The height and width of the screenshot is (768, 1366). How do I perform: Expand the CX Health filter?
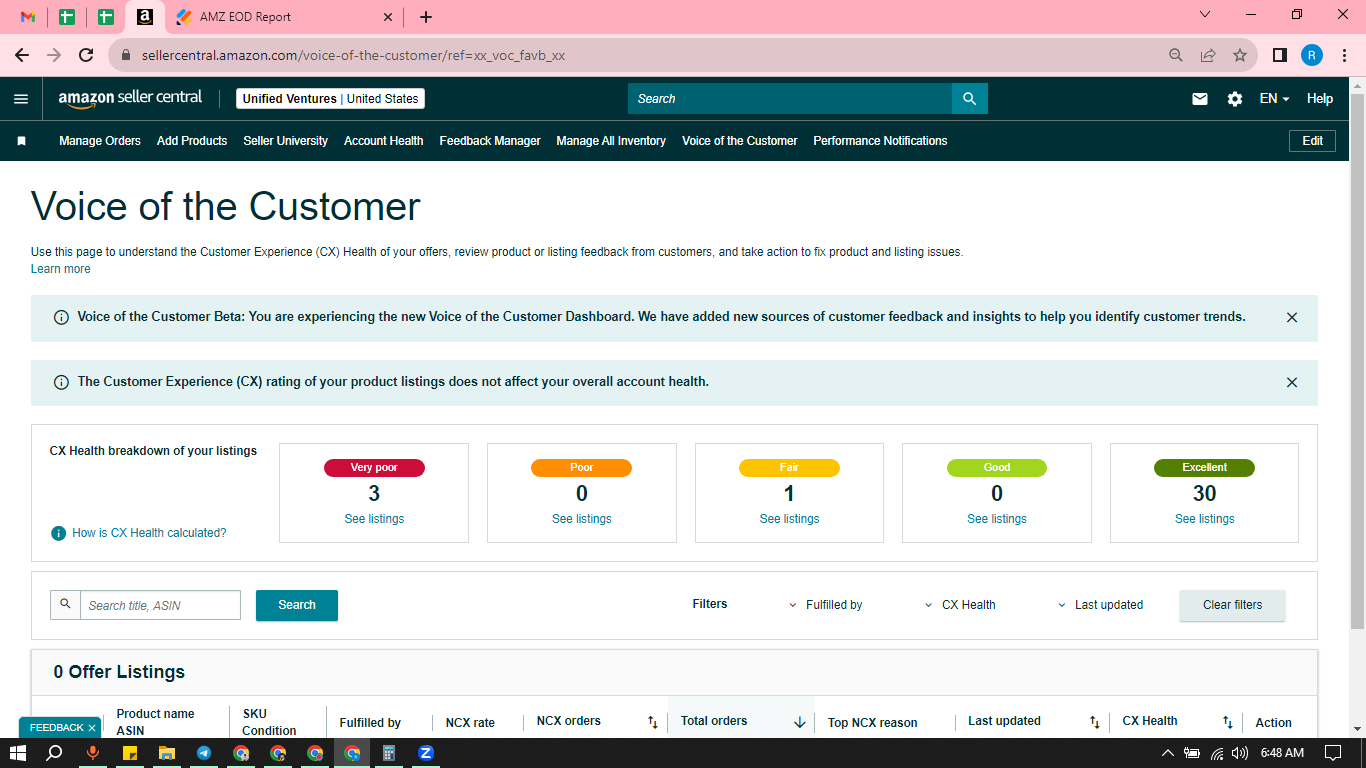961,605
